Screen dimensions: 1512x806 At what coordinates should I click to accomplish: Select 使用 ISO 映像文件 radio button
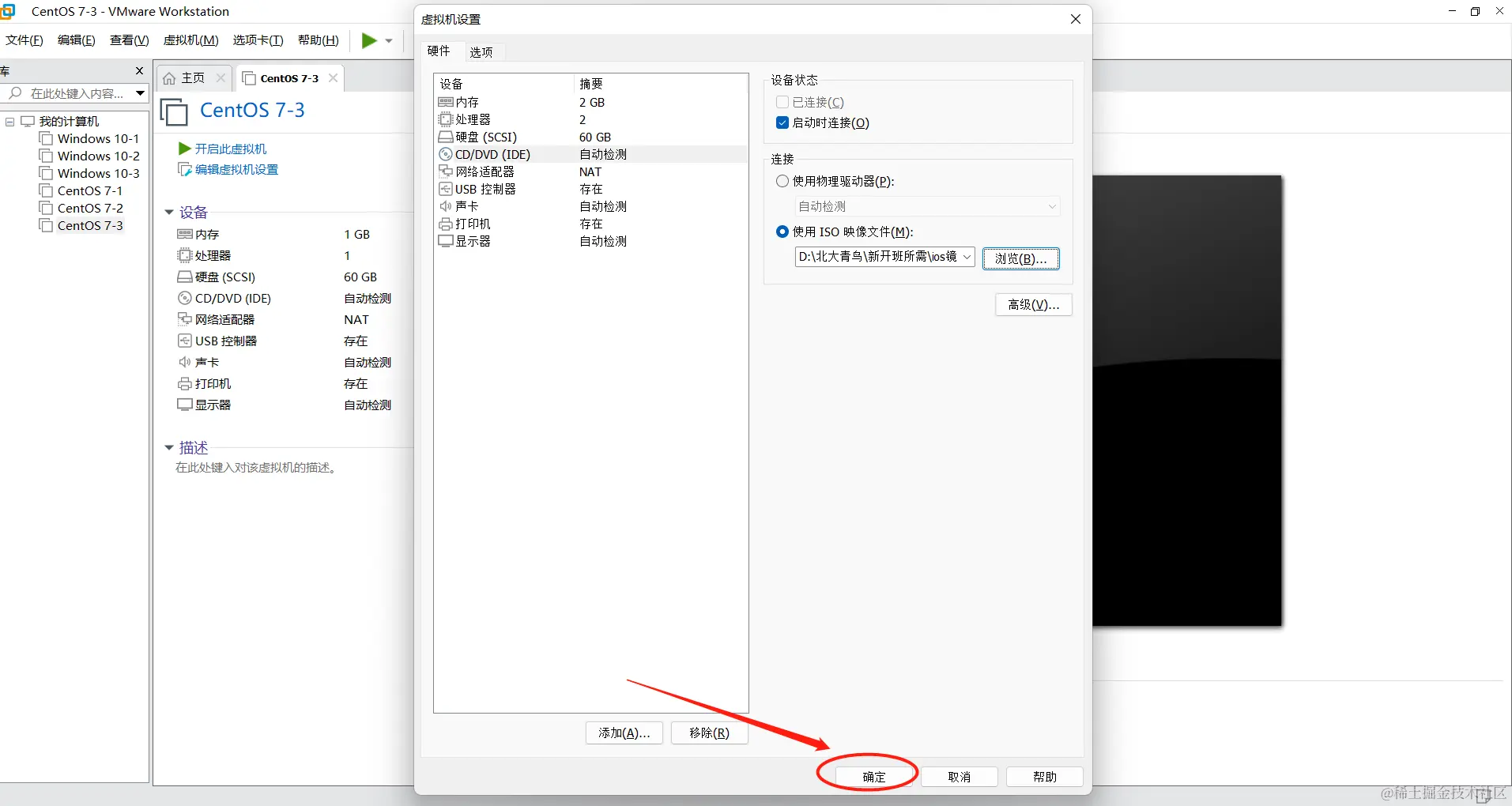(782, 232)
